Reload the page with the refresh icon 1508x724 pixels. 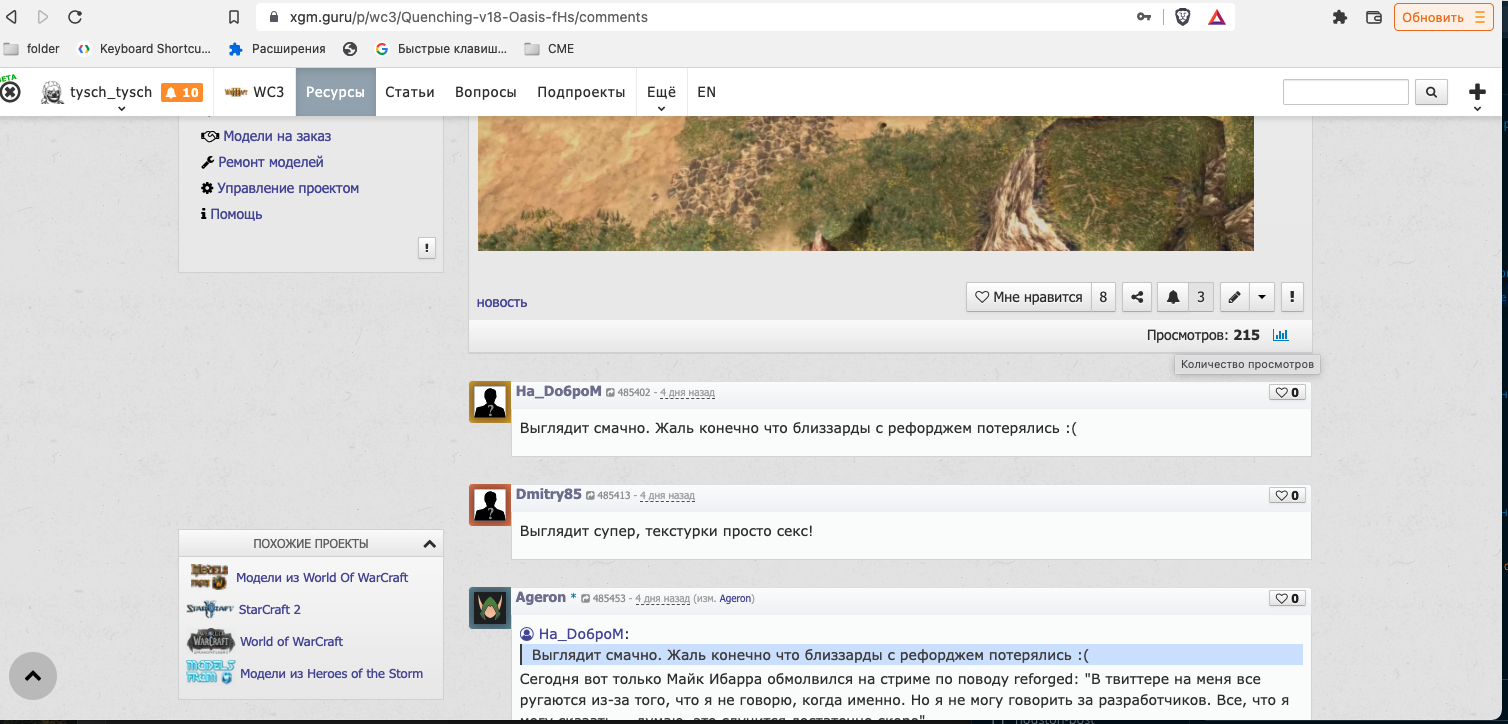[75, 17]
